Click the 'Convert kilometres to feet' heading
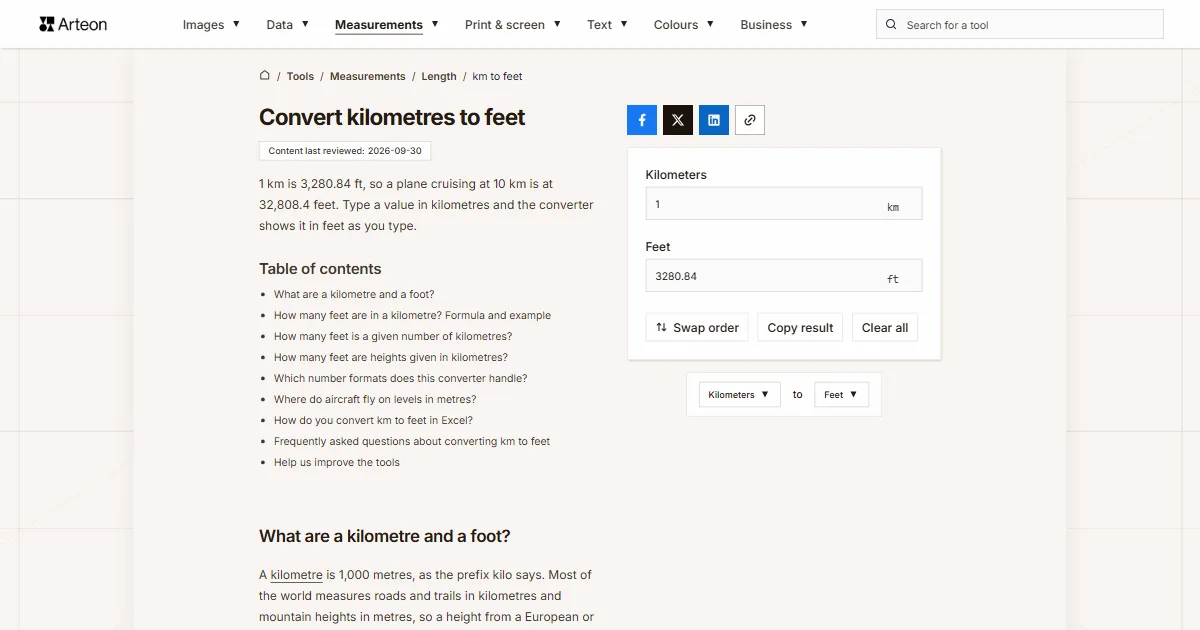The width and height of the screenshot is (1200, 630). tap(392, 117)
